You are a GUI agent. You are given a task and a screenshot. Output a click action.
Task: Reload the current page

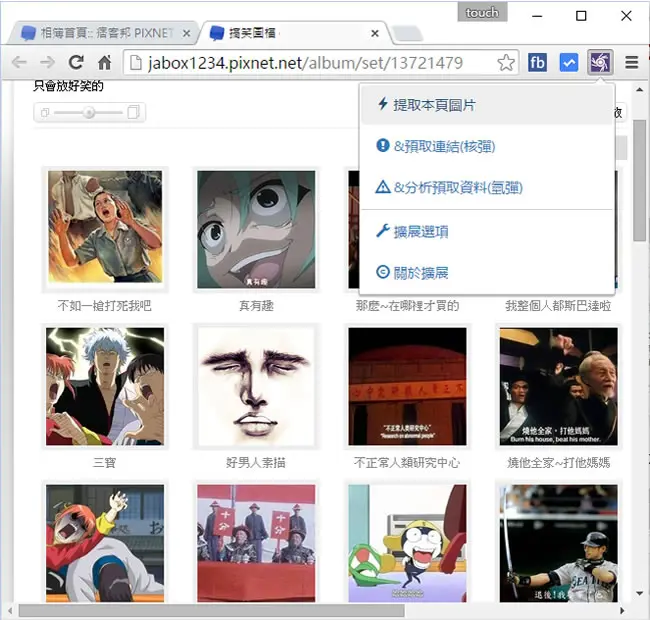pos(76,63)
